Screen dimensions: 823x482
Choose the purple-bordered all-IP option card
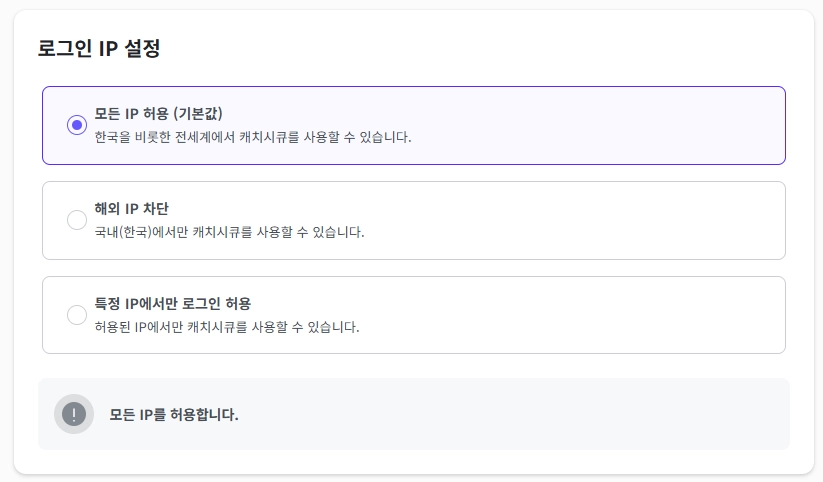click(x=600, y=125)
